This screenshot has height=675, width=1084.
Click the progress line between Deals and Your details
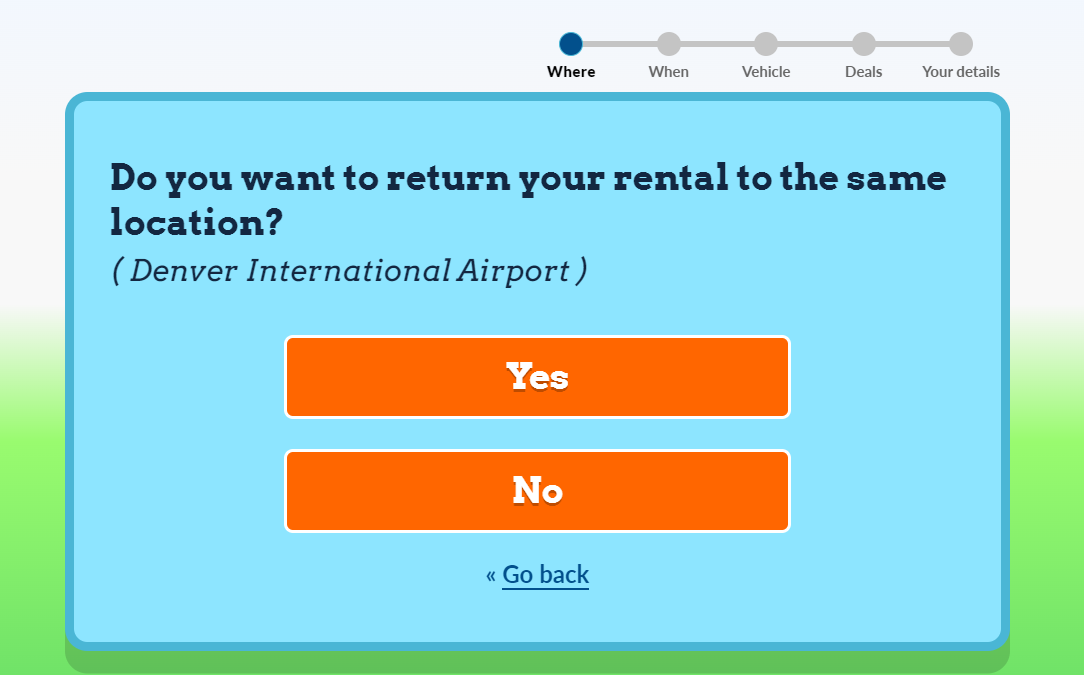click(912, 44)
